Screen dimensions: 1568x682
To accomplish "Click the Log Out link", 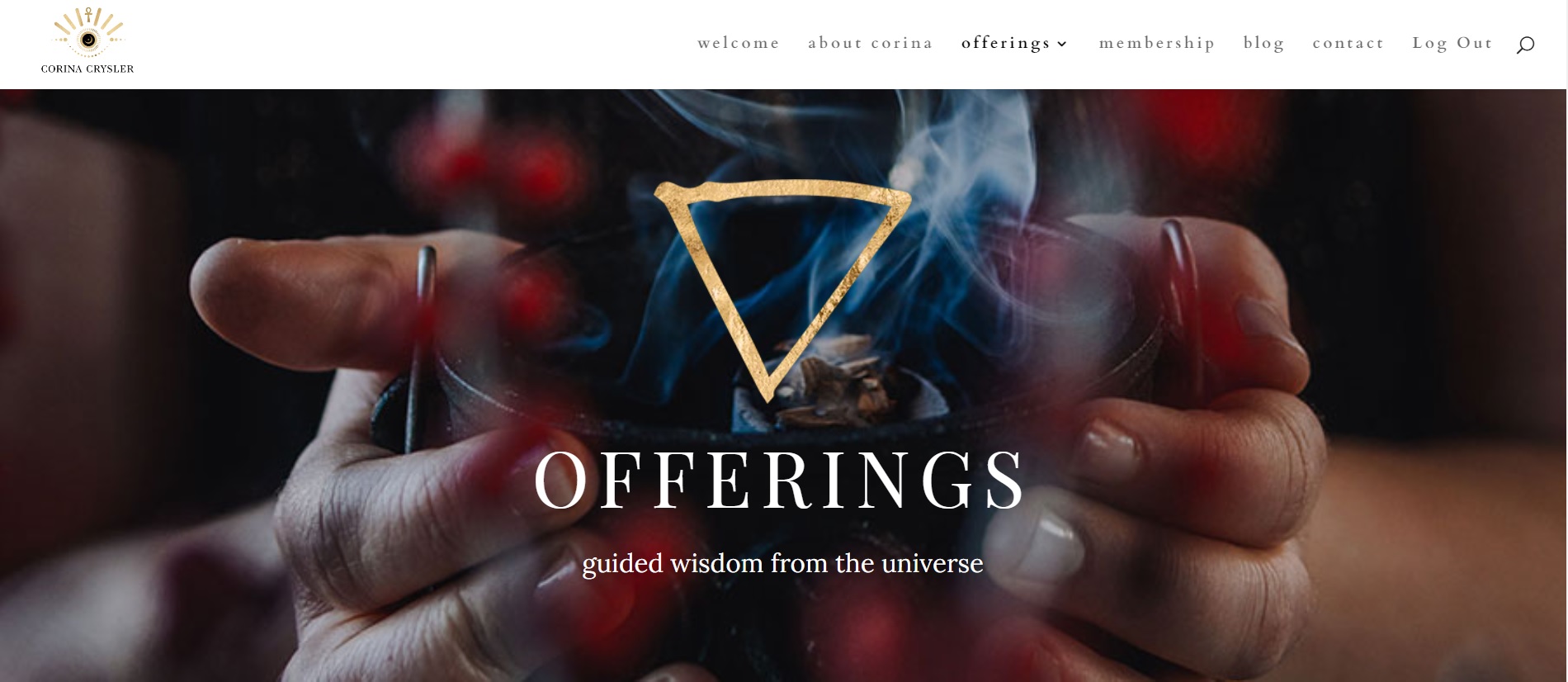I will point(1452,43).
